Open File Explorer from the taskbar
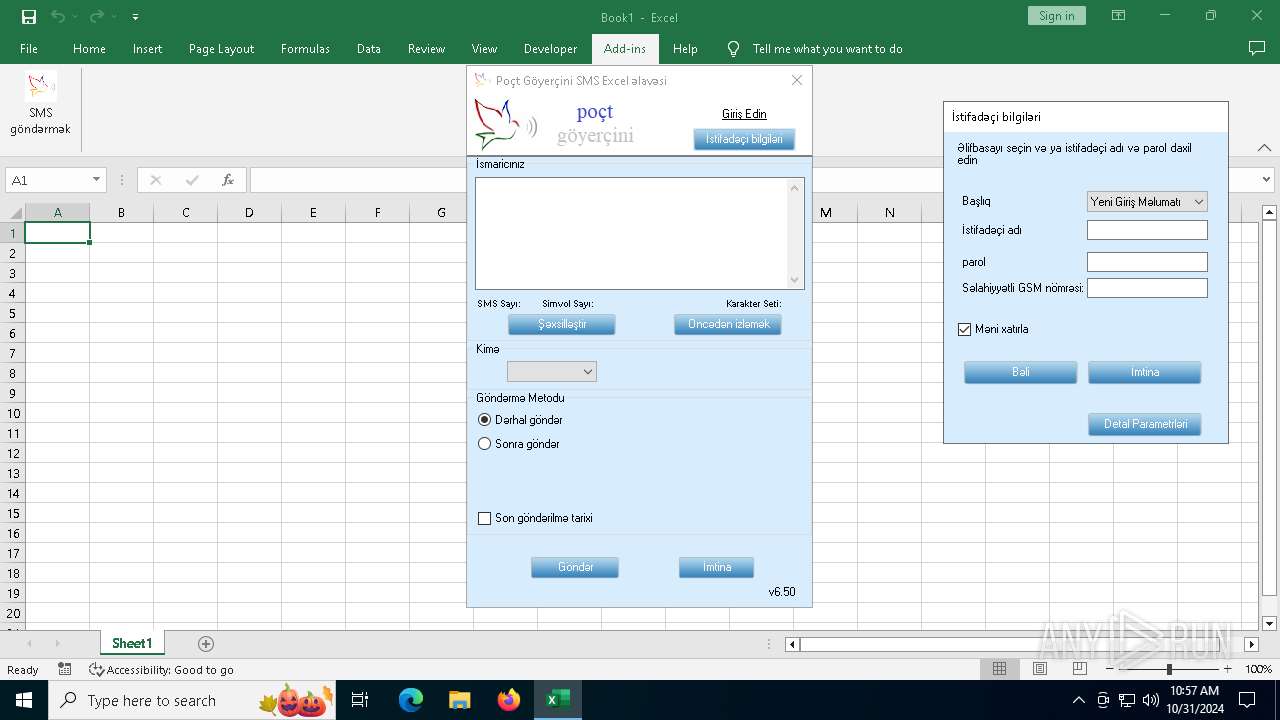 tap(460, 700)
